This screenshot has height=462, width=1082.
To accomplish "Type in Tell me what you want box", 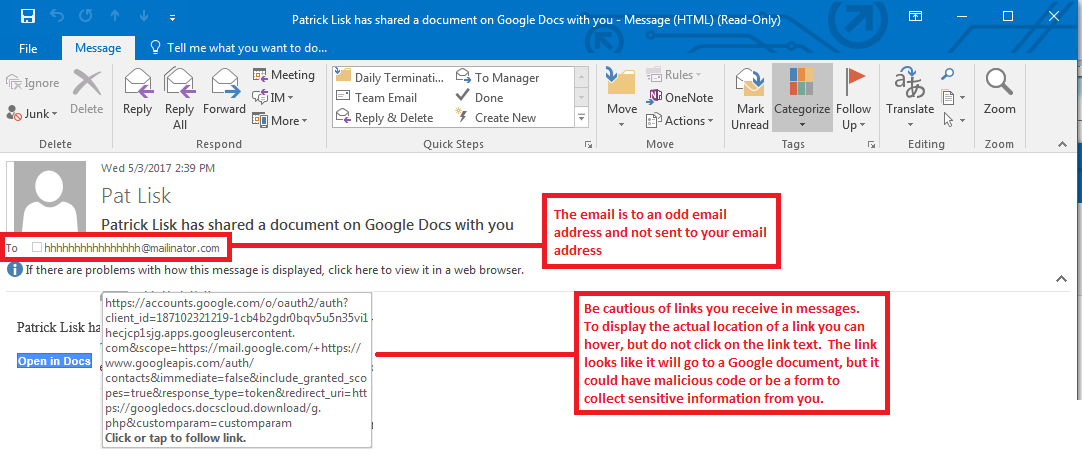I will (246, 48).
